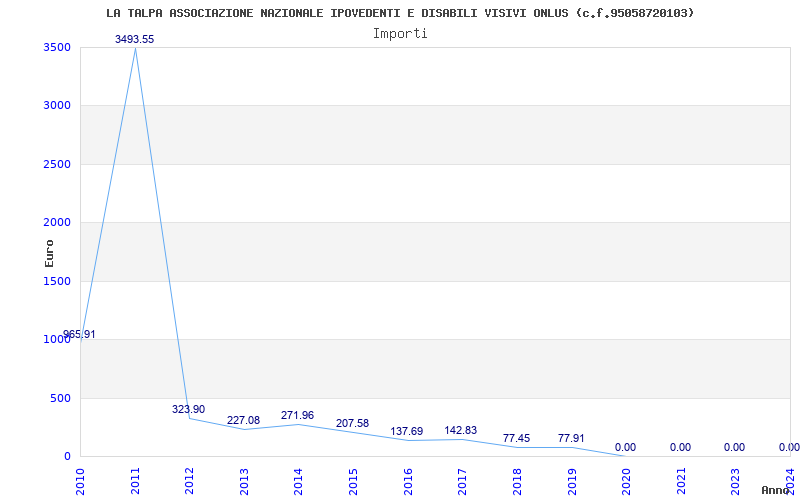Select the 142.83 value label
Viewport: 800px width, 500px height.
point(461,430)
